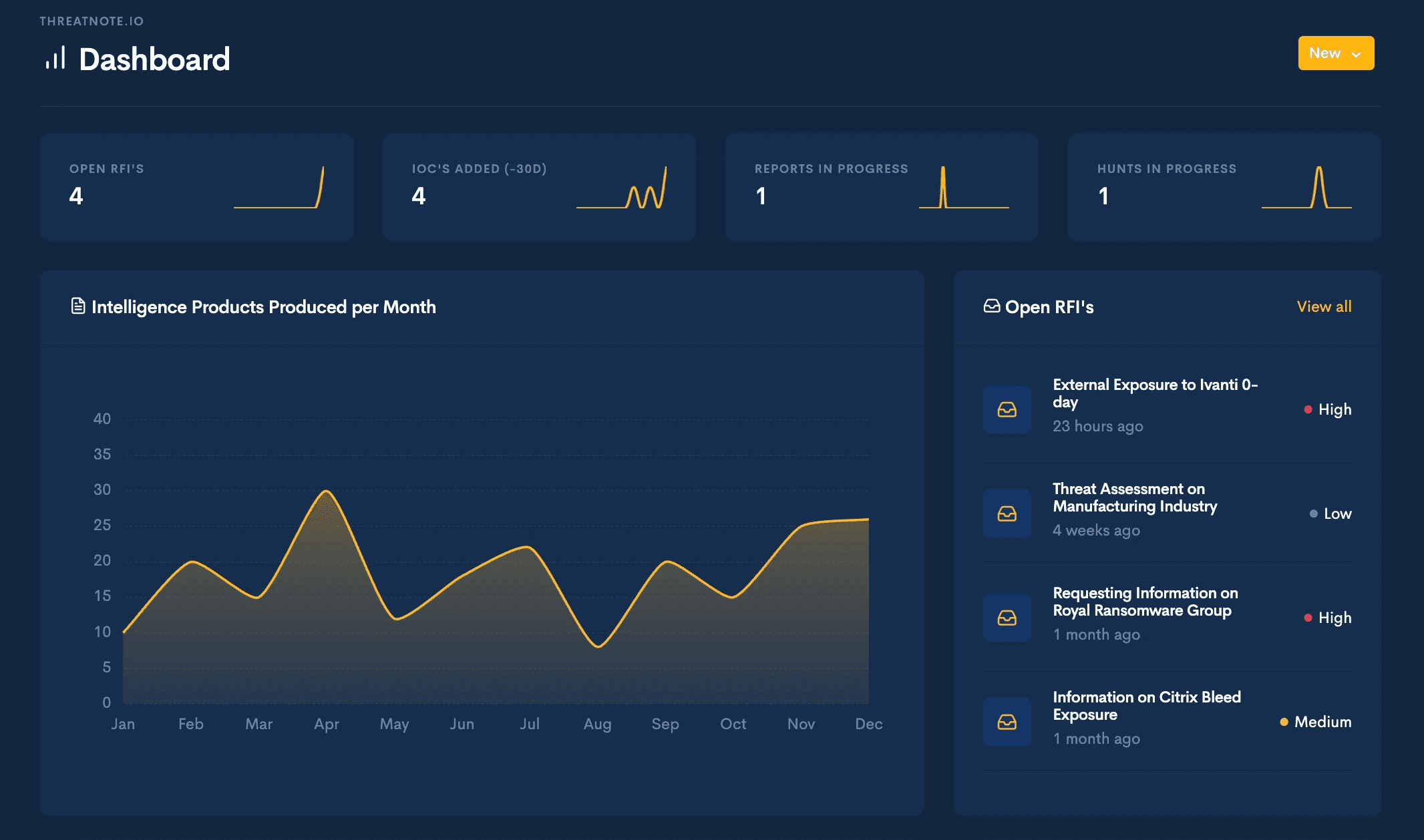
Task: Open the New dropdown button
Action: [x=1336, y=53]
